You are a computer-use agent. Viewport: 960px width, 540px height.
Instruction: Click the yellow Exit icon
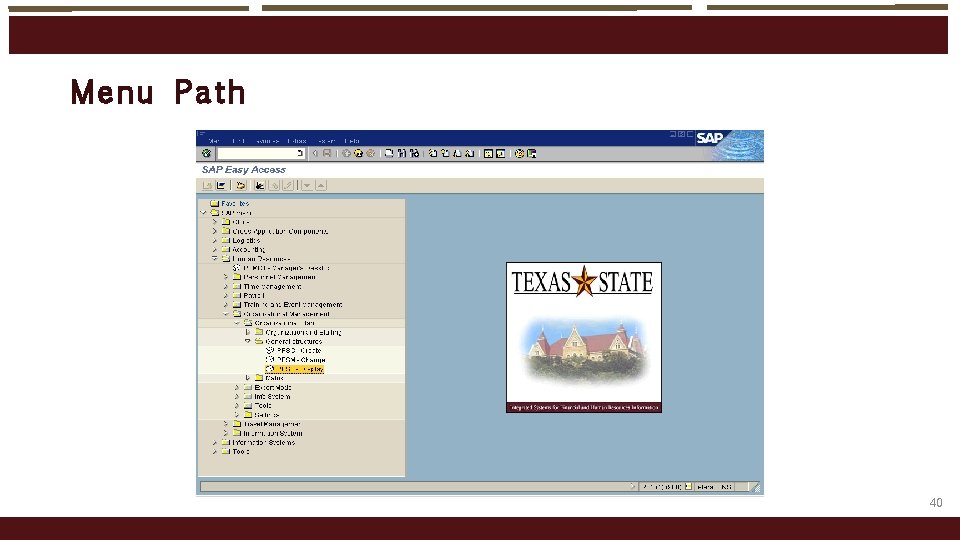[x=358, y=153]
